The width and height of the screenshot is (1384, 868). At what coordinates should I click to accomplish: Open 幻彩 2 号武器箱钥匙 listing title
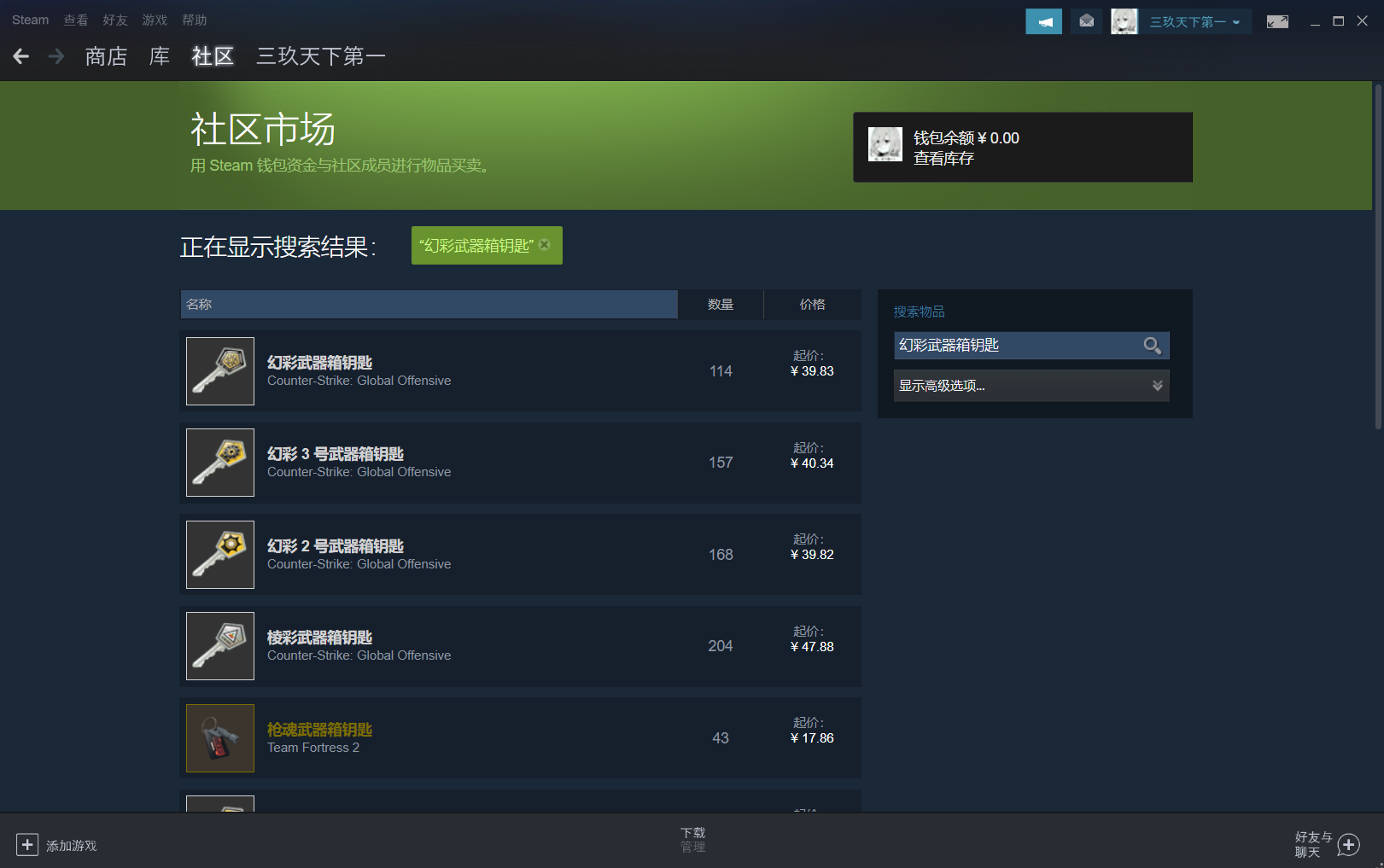point(335,546)
